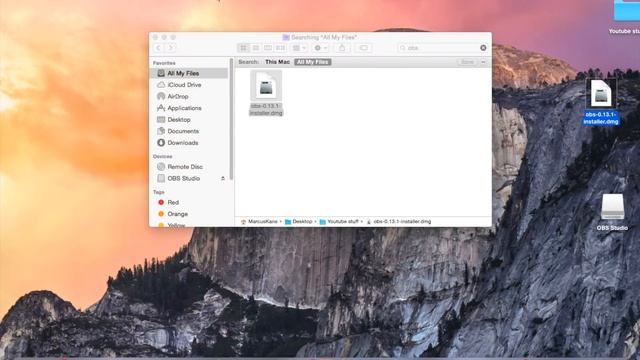Open All My Files in sidebar
This screenshot has width=640, height=360.
point(189,73)
